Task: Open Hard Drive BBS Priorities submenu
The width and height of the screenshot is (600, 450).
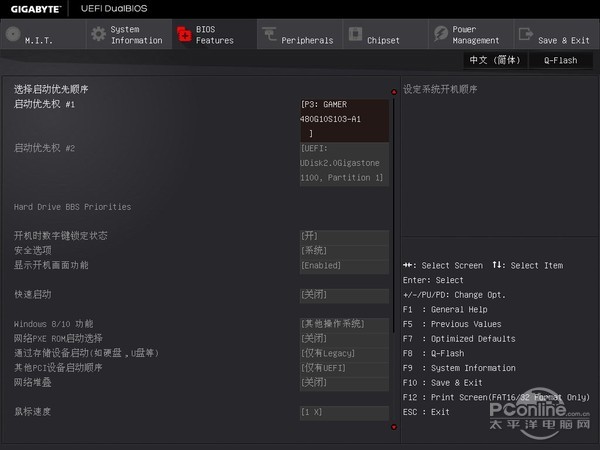Action: pos(72,207)
